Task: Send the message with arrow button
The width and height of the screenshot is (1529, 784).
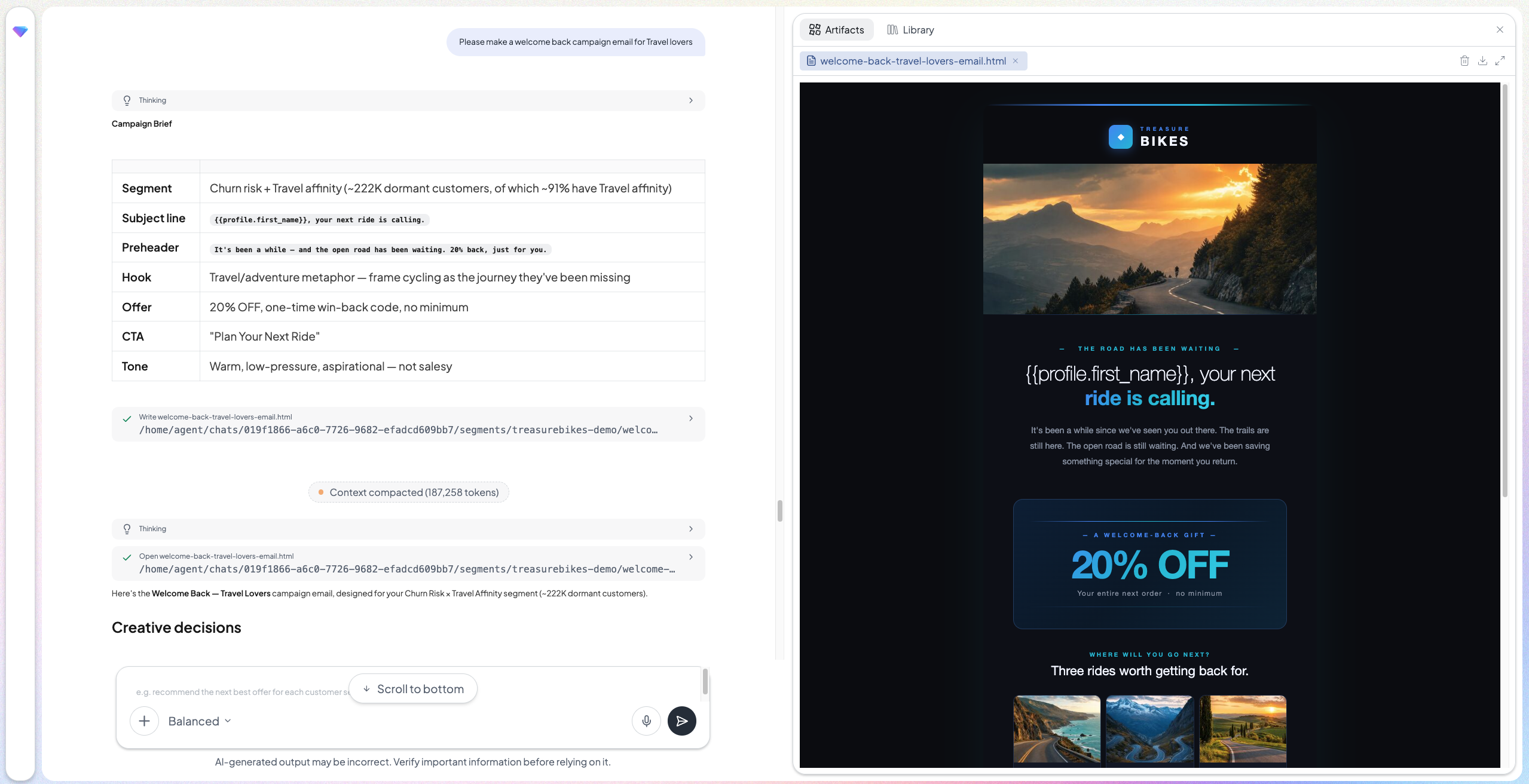Action: (x=682, y=721)
